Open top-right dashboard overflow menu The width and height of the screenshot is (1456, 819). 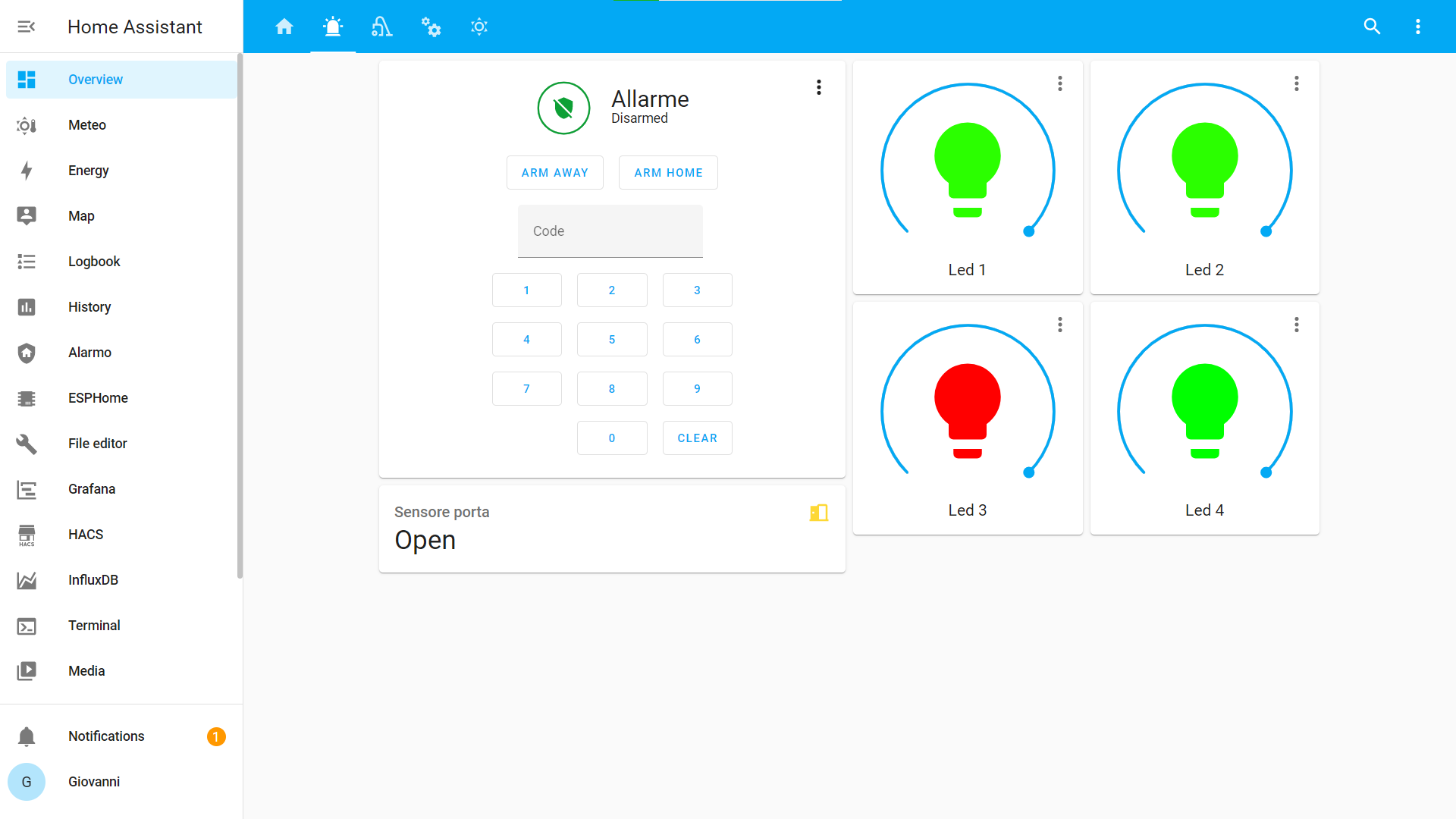(x=1417, y=27)
